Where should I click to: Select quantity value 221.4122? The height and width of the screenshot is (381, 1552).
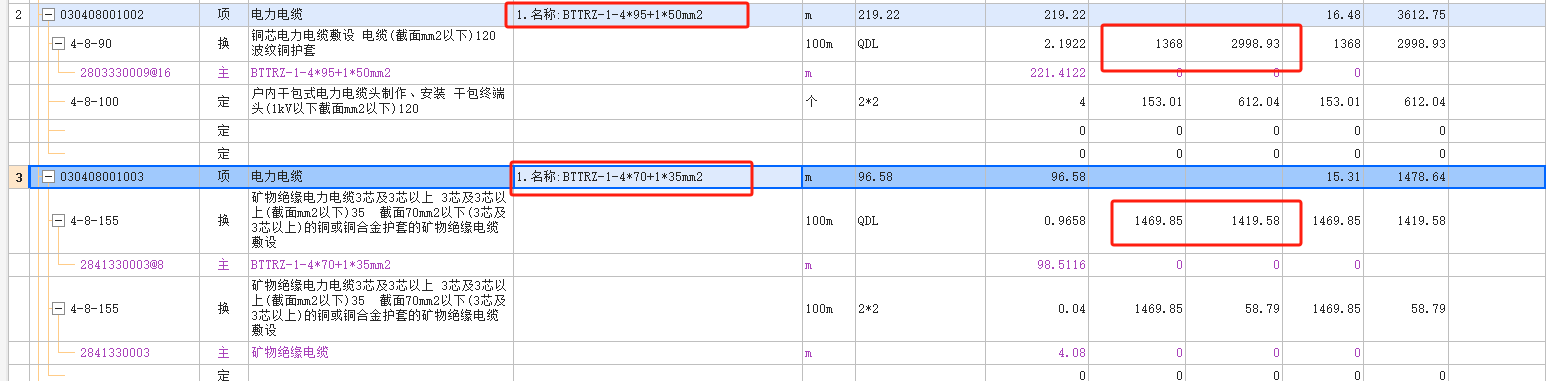[1057, 73]
